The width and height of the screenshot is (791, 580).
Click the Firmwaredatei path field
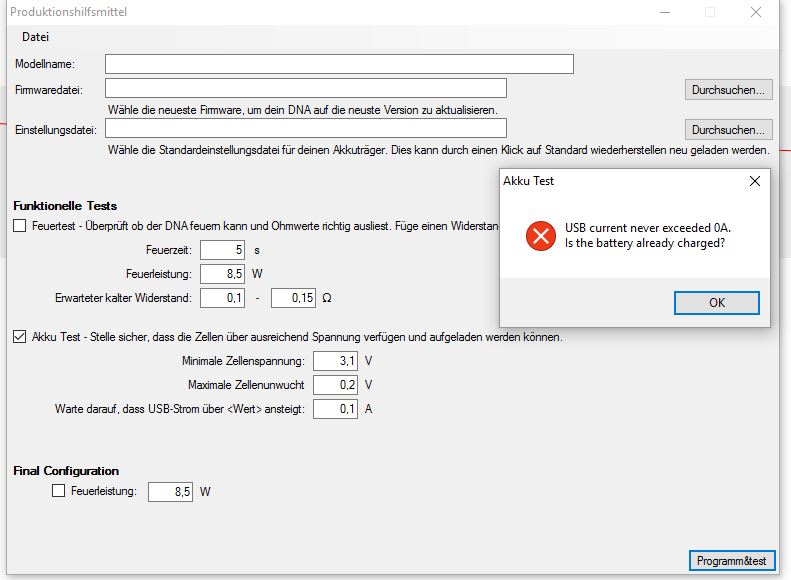[306, 89]
